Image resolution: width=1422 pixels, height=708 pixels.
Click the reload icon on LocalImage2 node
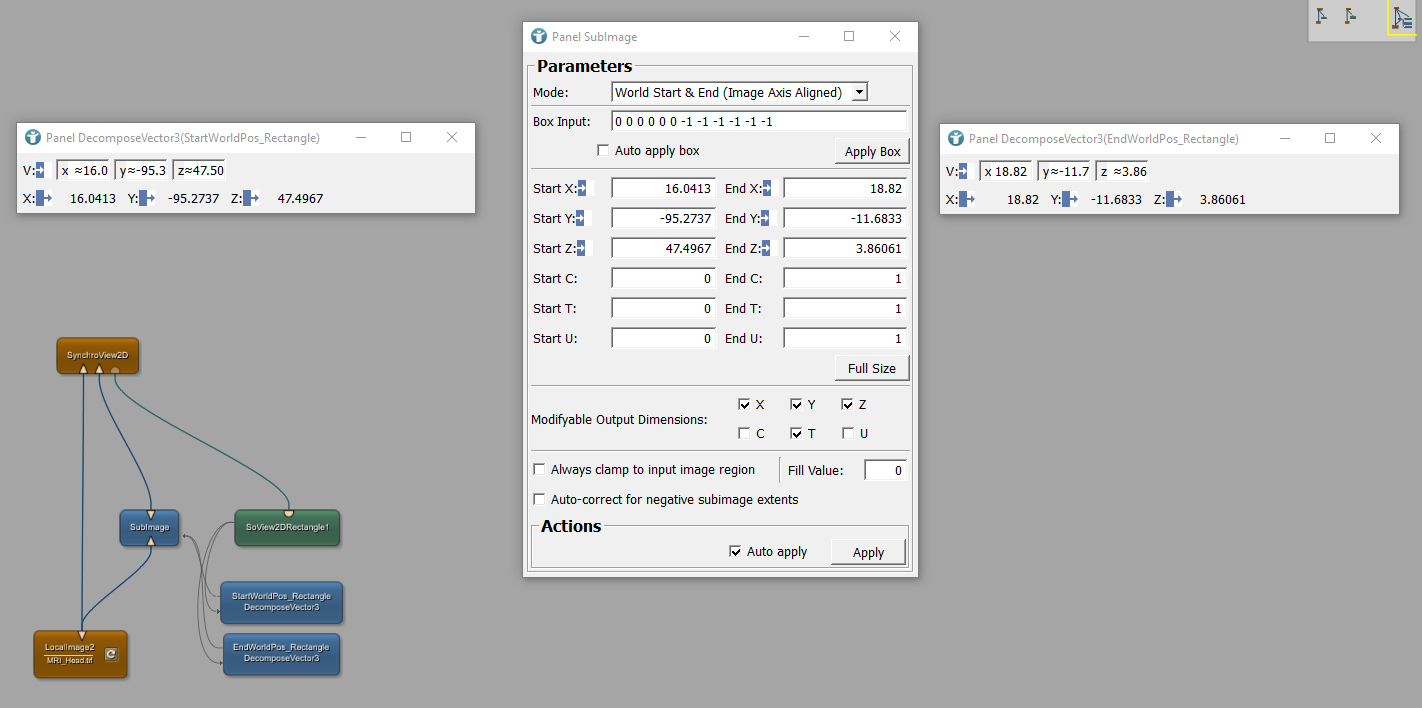pos(111,655)
